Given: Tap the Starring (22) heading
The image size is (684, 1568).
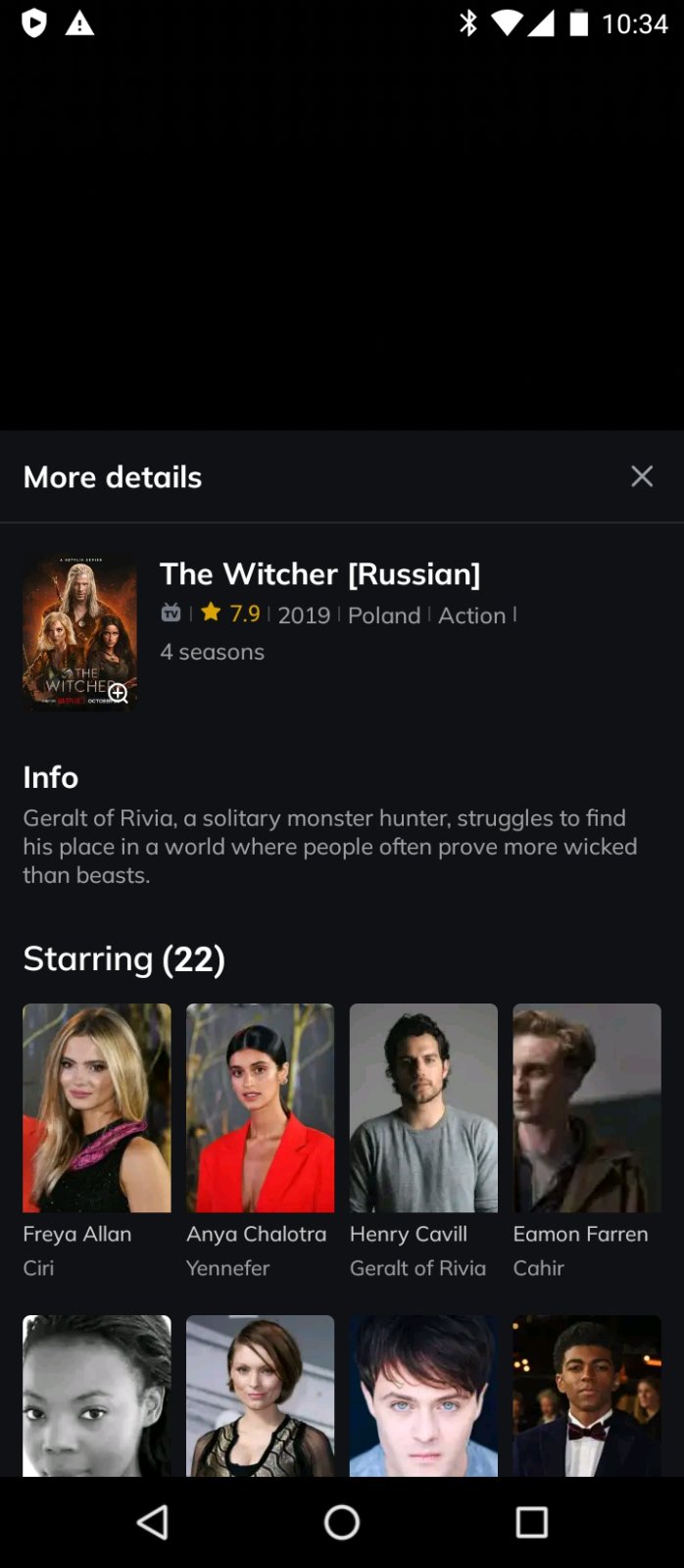Looking at the screenshot, I should point(124,958).
